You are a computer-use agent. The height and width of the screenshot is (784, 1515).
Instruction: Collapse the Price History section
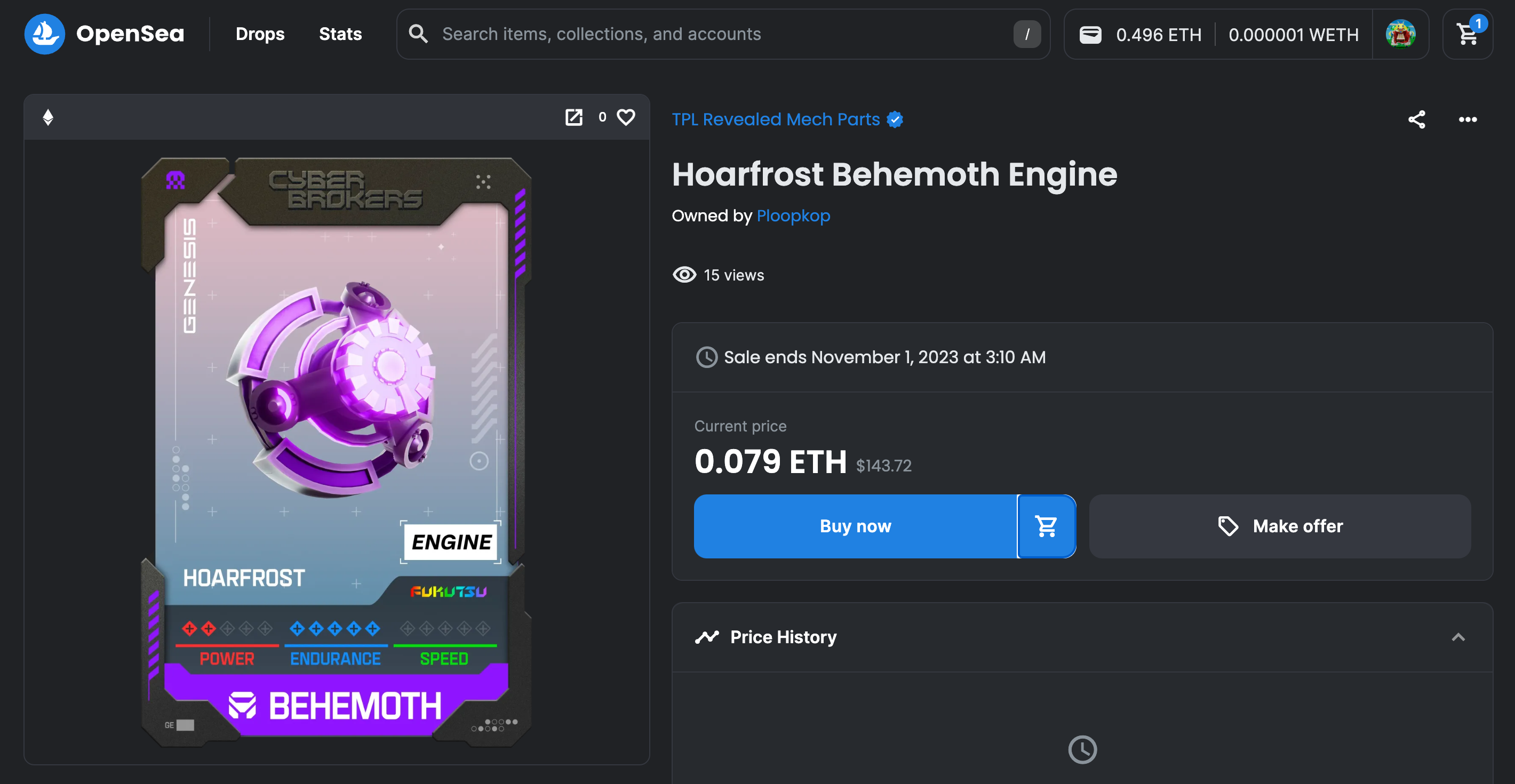coord(1458,637)
